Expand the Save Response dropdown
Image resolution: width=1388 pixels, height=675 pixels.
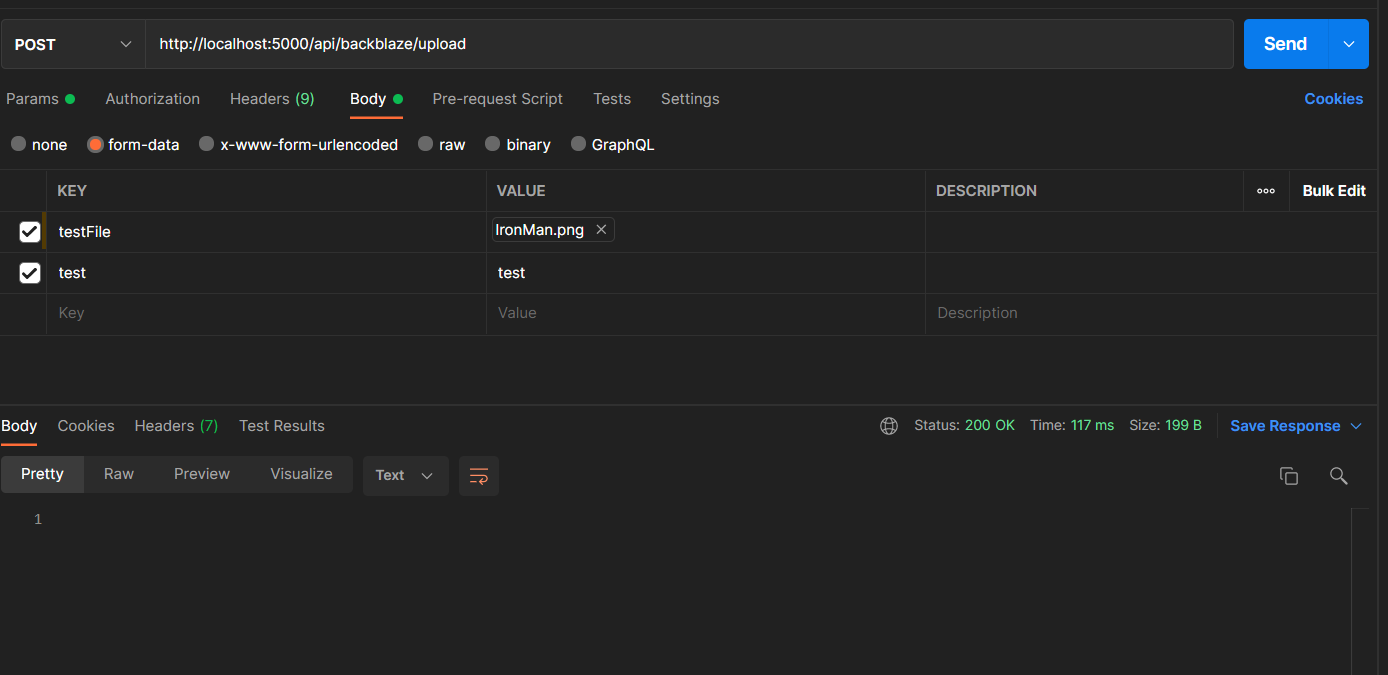[x=1356, y=426]
